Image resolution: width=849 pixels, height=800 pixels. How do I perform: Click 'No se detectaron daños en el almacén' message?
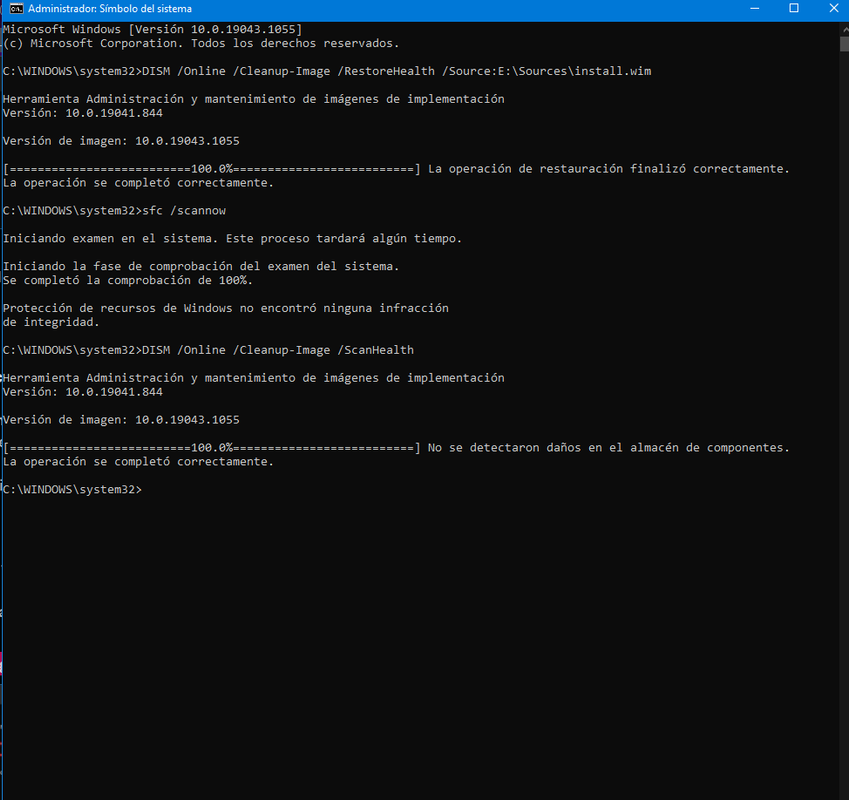click(609, 447)
